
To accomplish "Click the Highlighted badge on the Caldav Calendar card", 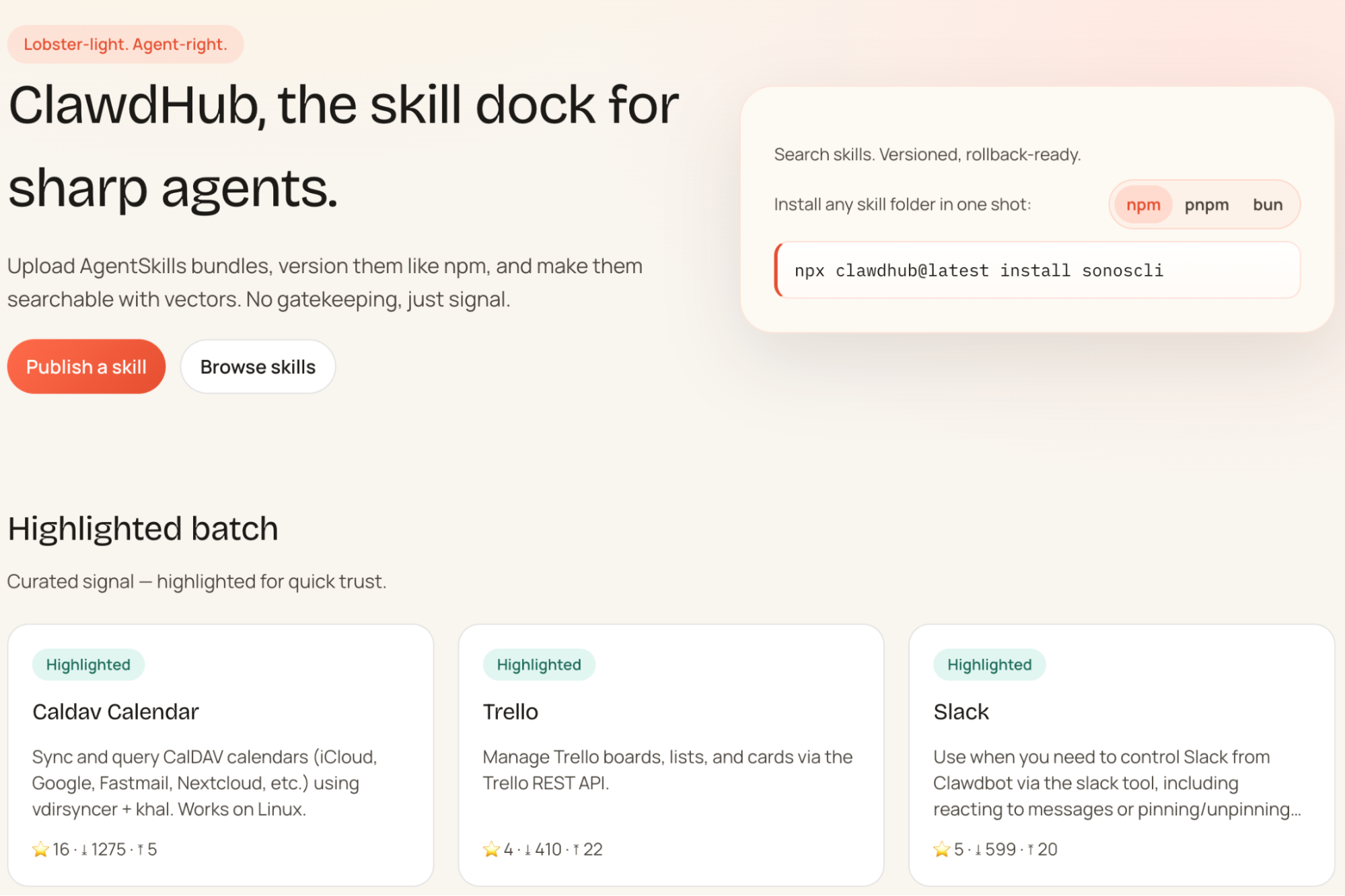I will (88, 665).
